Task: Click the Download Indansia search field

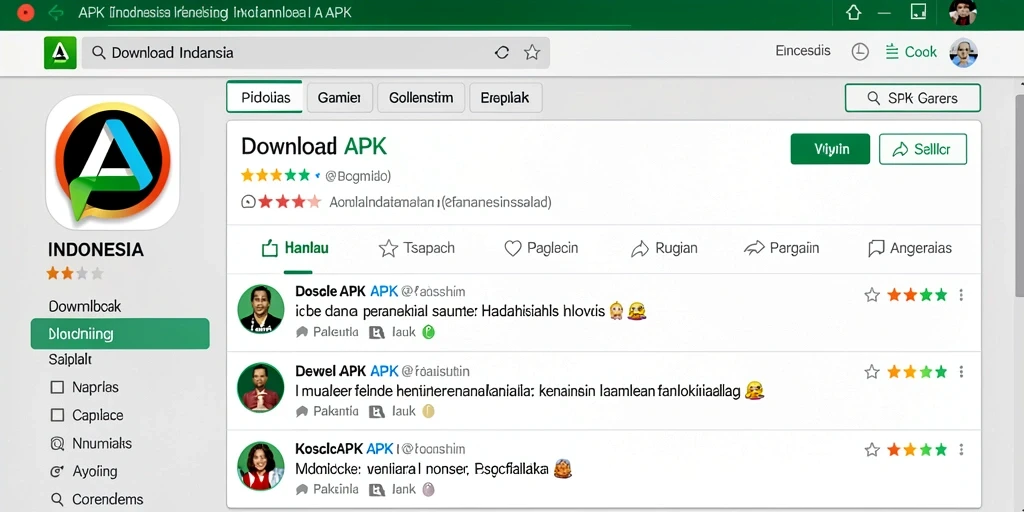Action: click(315, 53)
